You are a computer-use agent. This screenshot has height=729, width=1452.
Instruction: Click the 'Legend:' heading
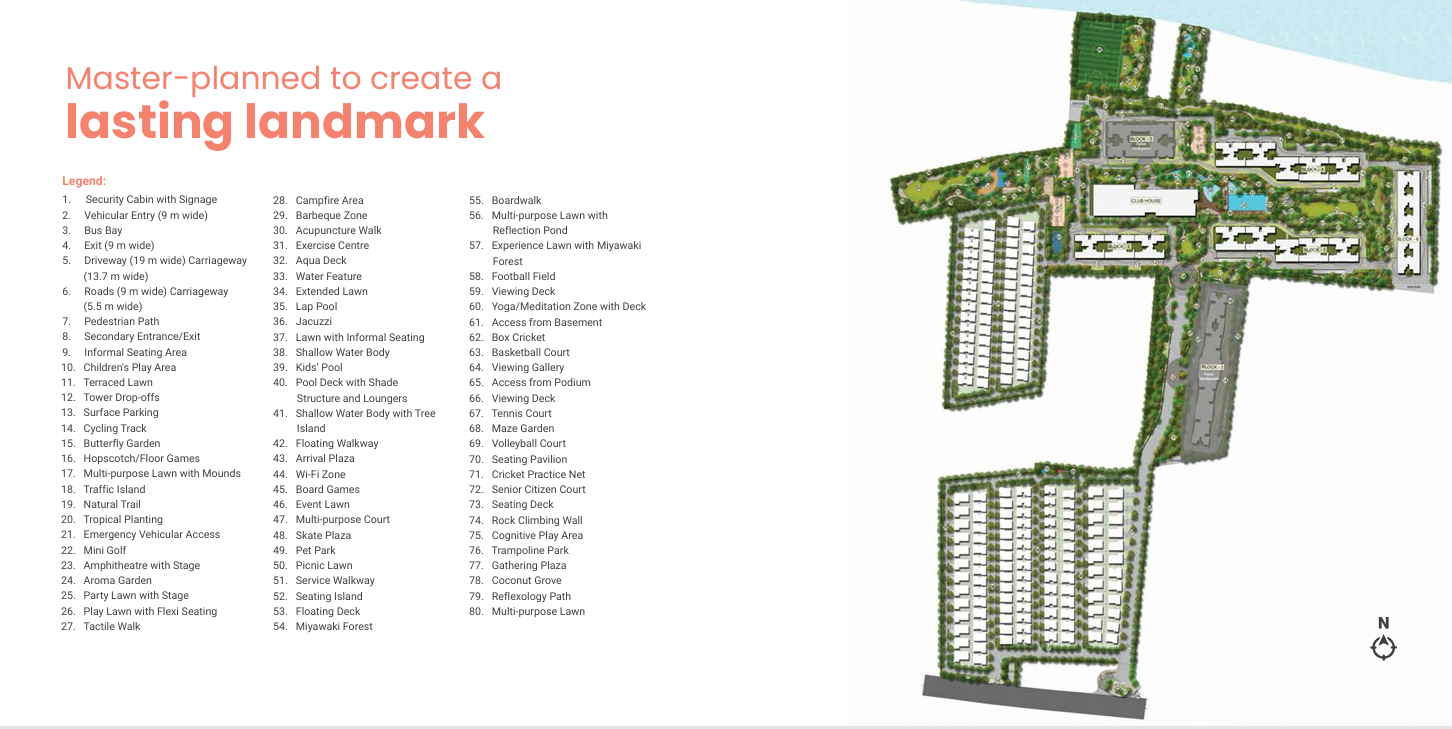pos(84,181)
